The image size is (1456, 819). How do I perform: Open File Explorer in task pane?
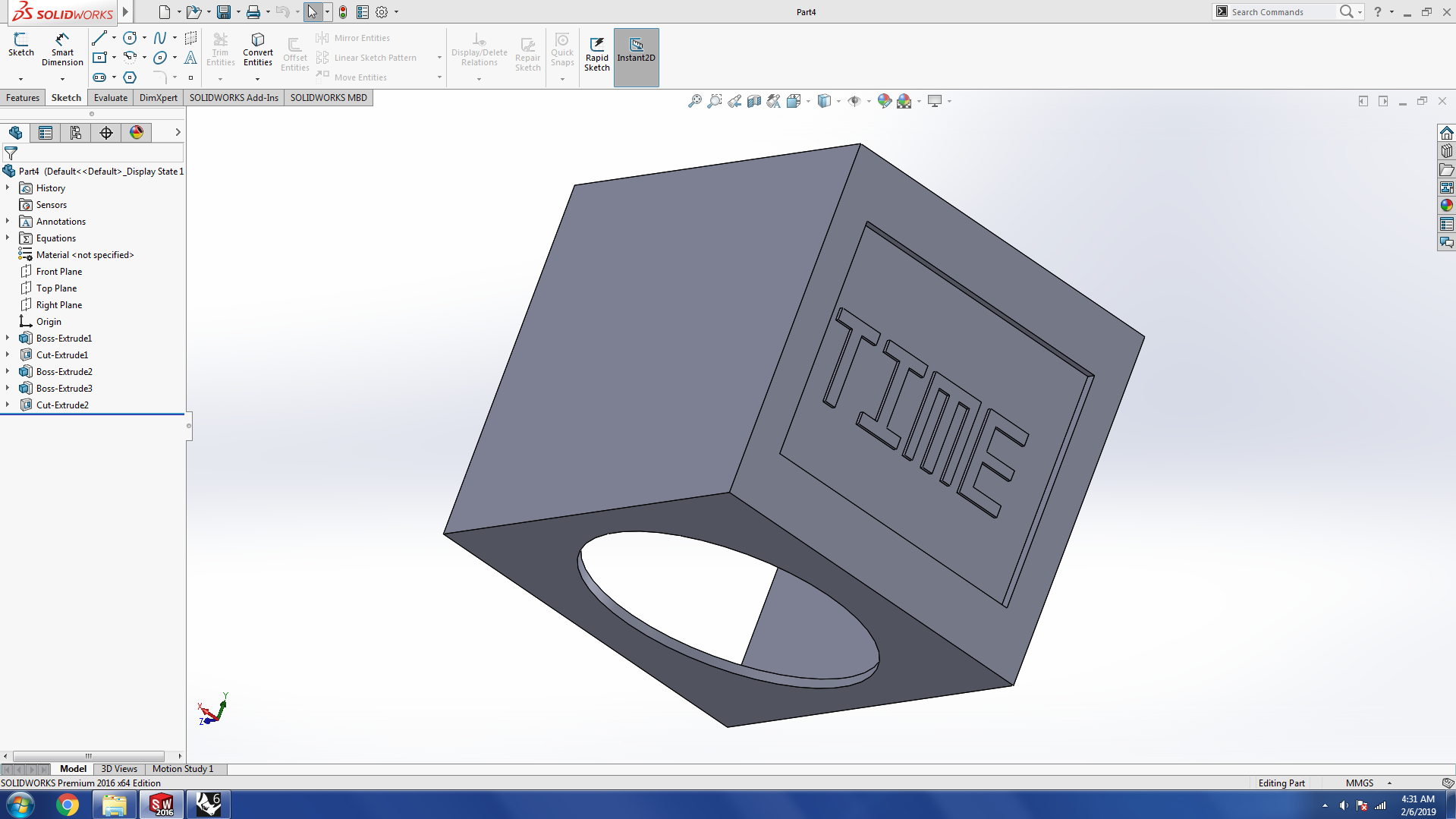1447,169
